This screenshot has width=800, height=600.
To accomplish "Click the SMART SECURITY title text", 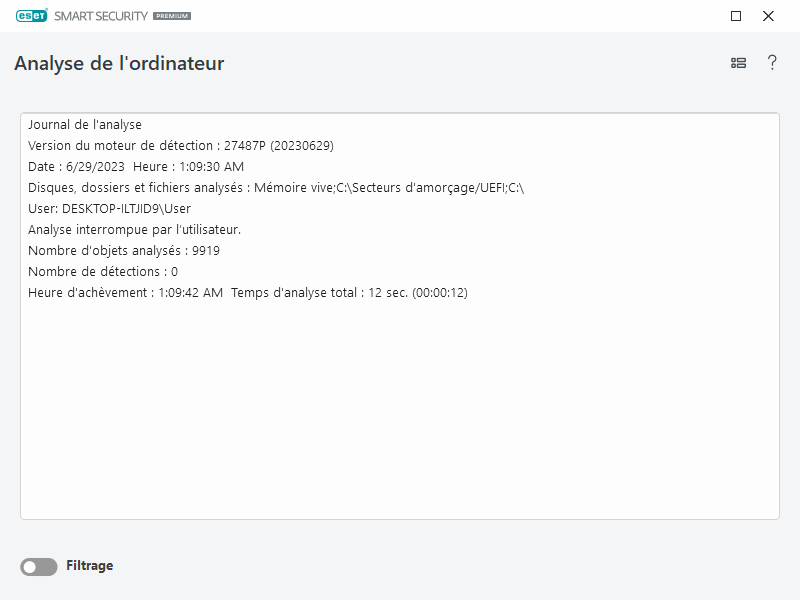I will coord(101,16).
